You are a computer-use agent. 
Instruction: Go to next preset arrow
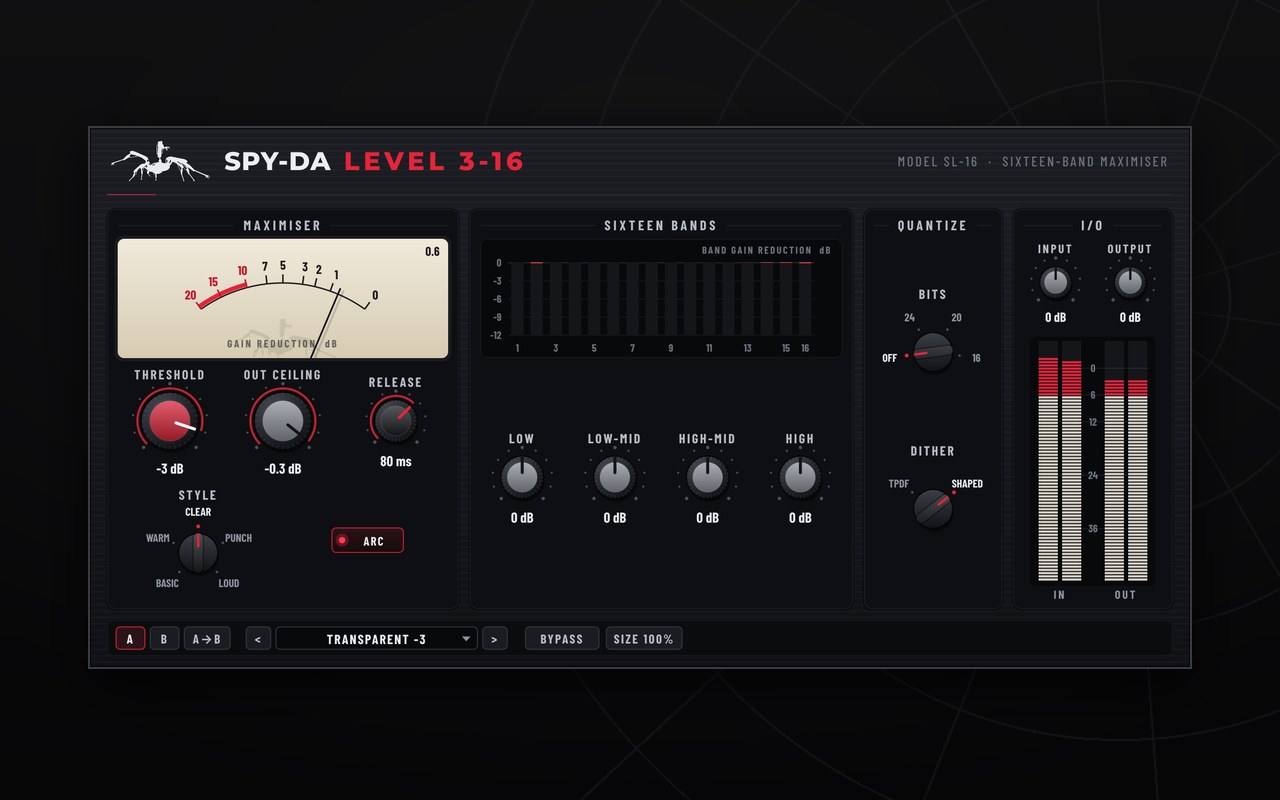coord(495,639)
